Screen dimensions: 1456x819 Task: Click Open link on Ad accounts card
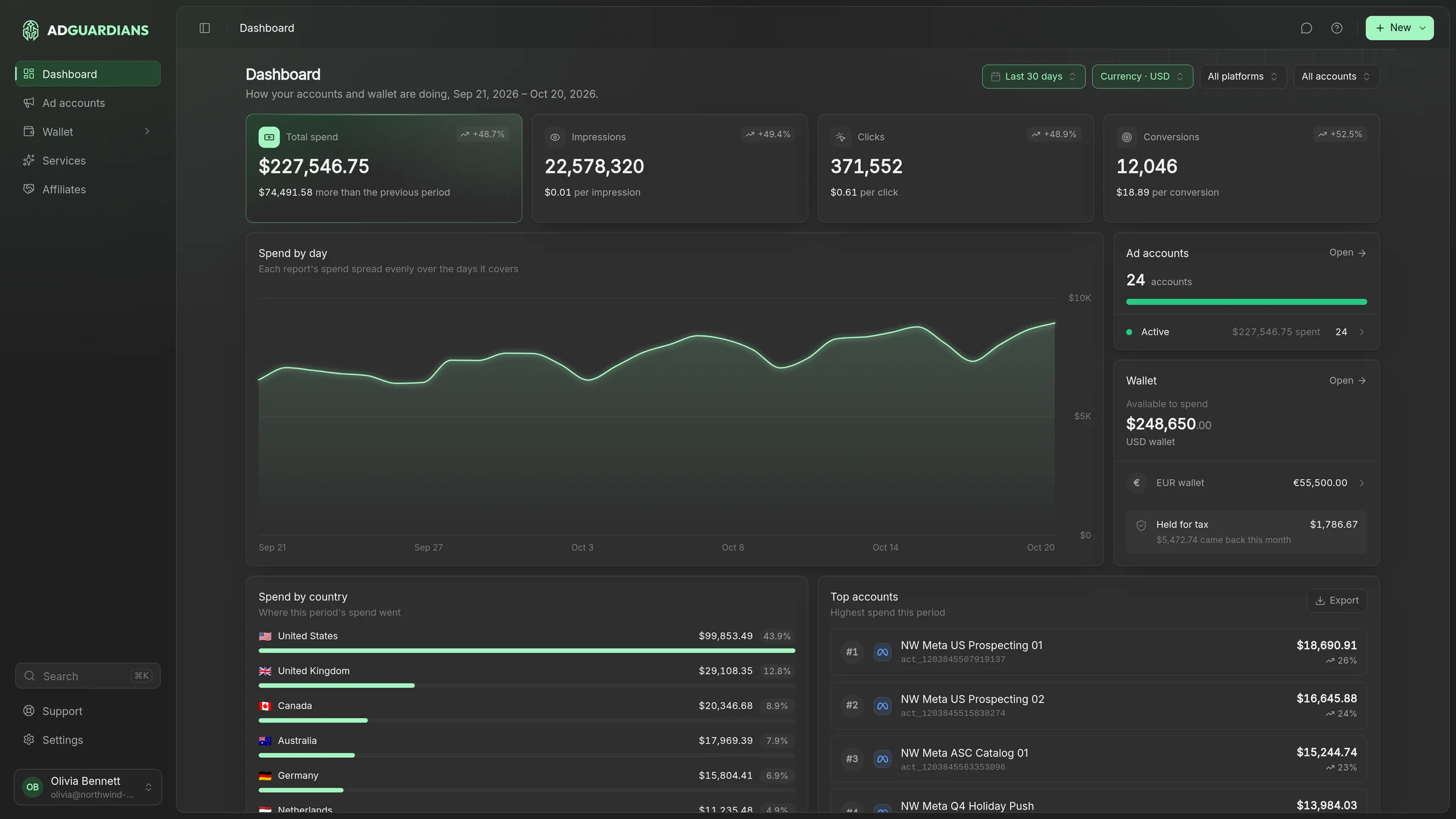(x=1347, y=253)
